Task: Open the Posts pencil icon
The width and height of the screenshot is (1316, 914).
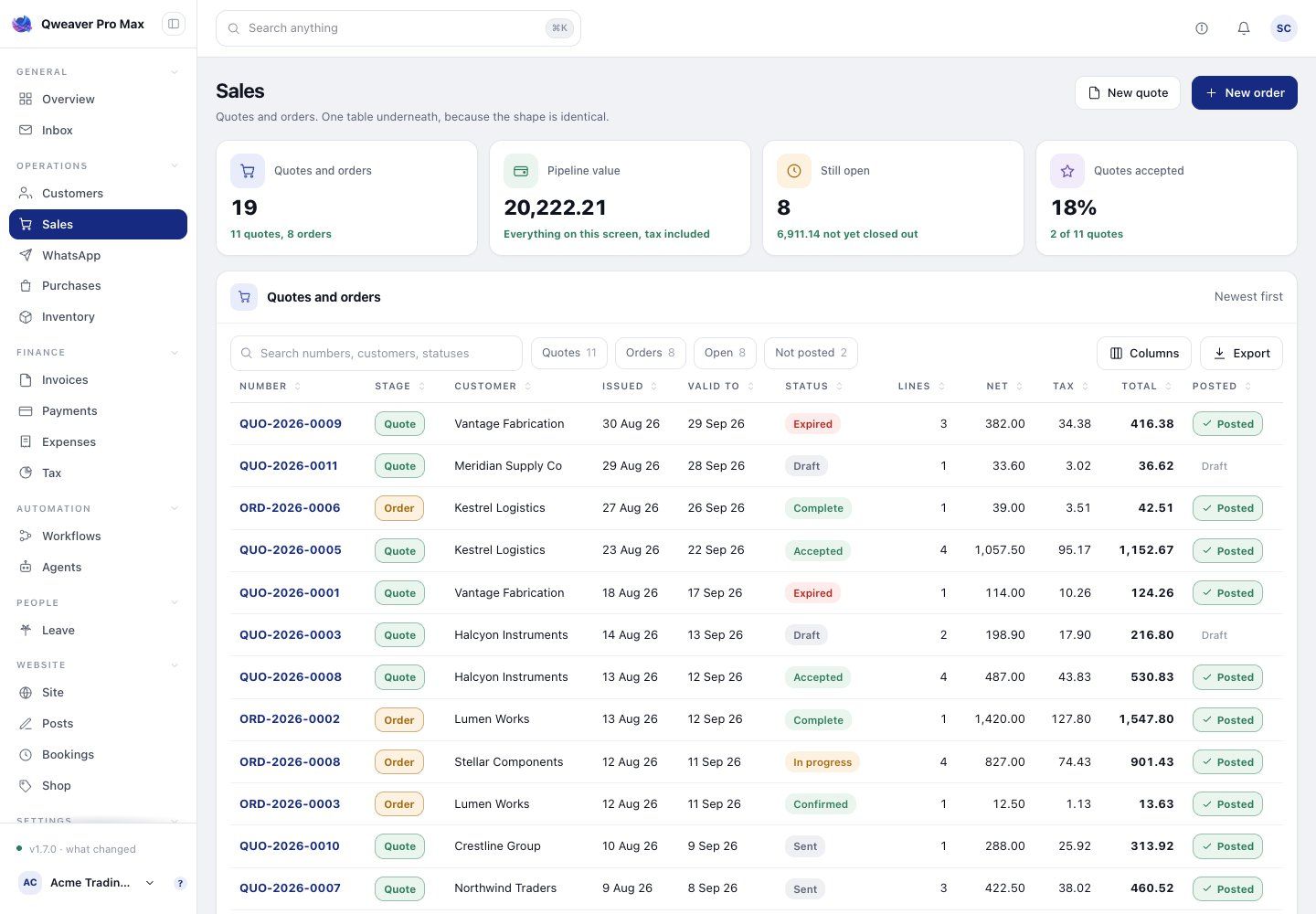Action: point(26,723)
